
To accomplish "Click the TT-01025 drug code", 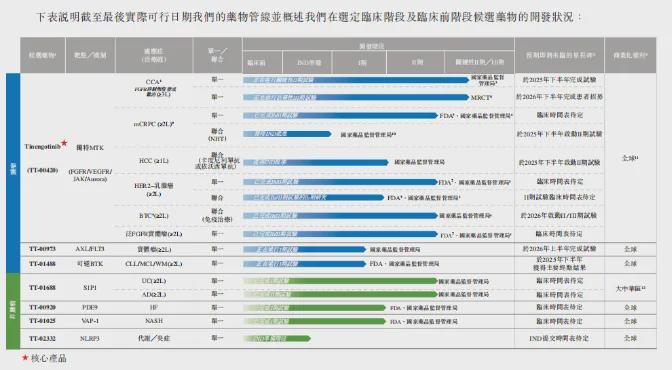I will (x=42, y=321).
